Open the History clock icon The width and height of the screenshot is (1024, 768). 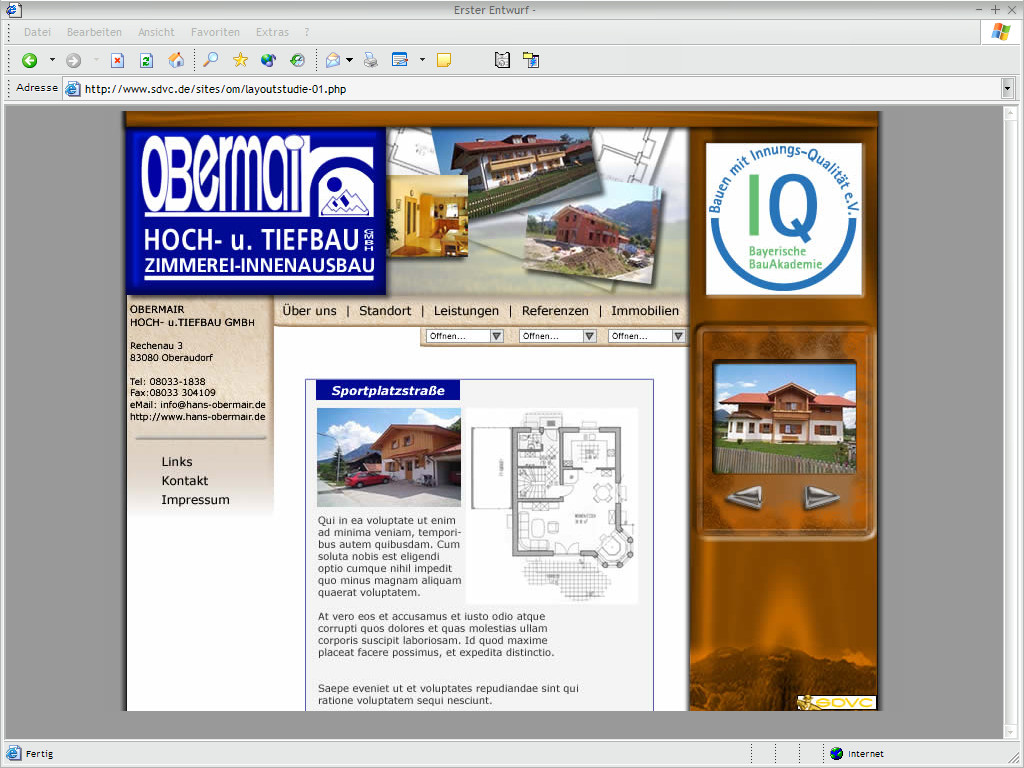click(x=297, y=60)
